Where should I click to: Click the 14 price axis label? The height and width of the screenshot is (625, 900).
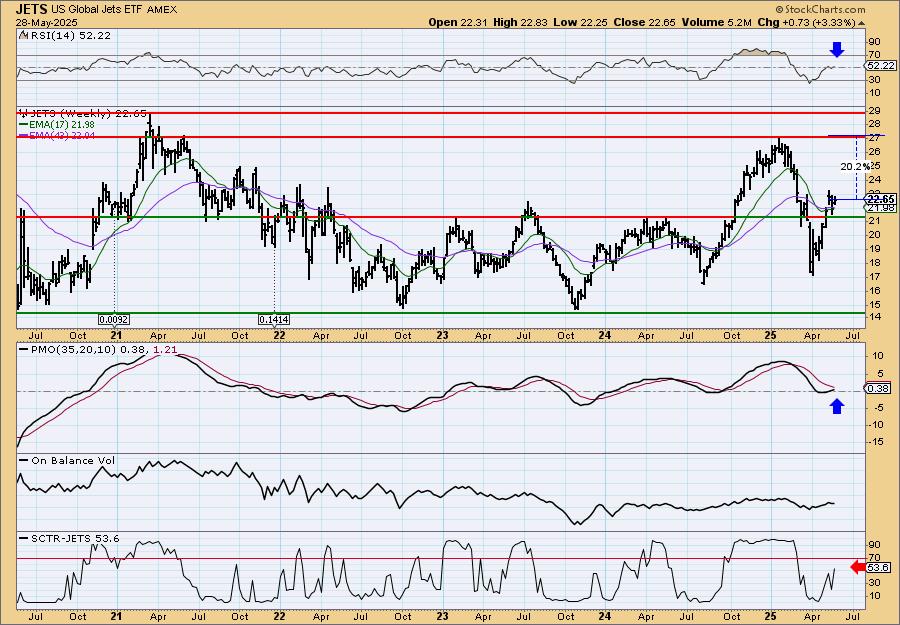coord(873,318)
